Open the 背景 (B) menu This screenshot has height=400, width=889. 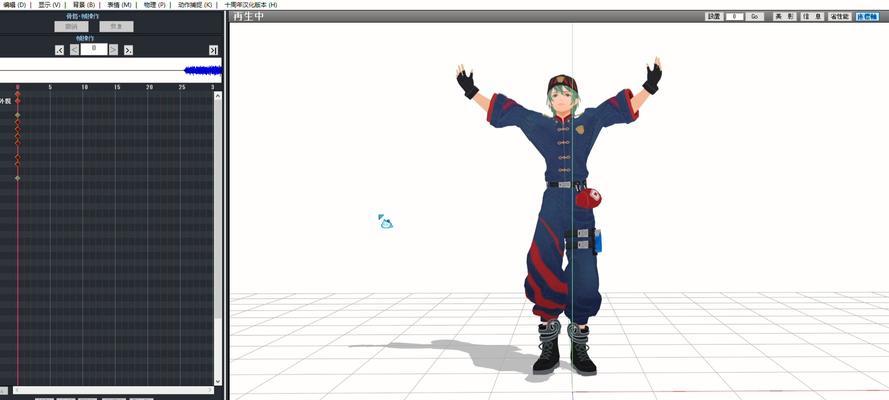coord(83,5)
